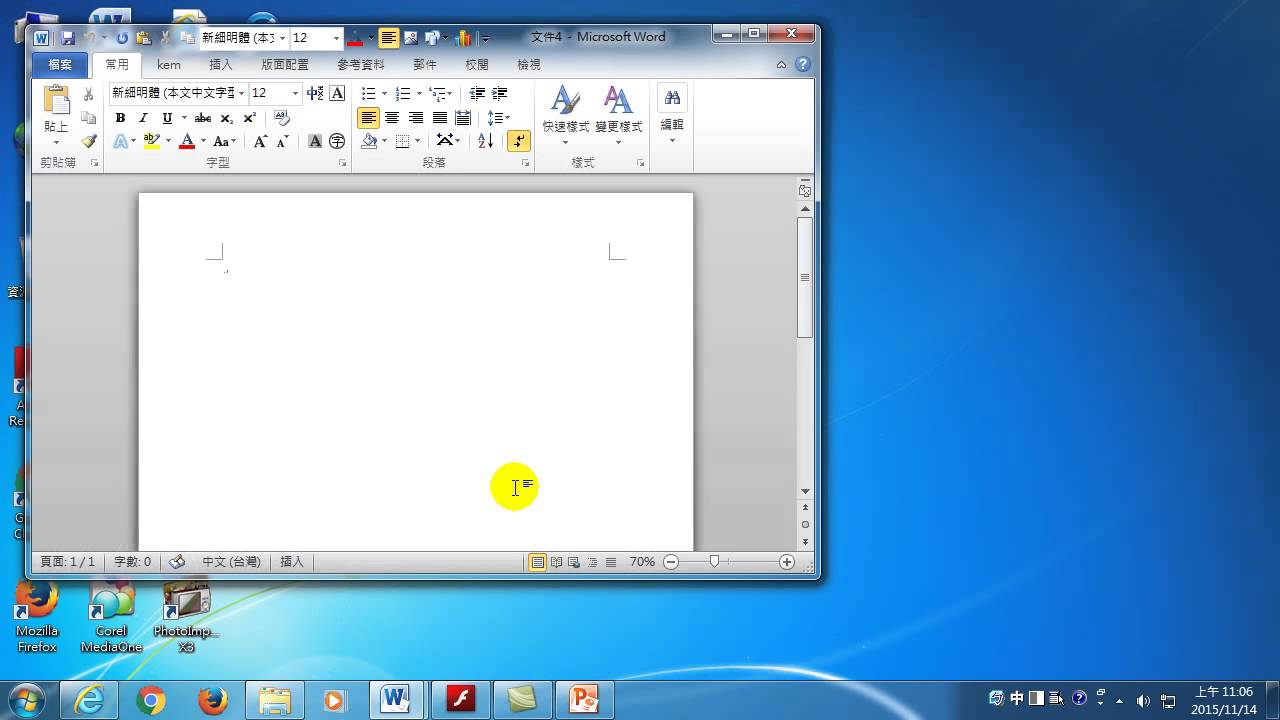Toggle Show/Hide paragraph marks button
Image resolution: width=1280 pixels, height=720 pixels.
click(519, 142)
